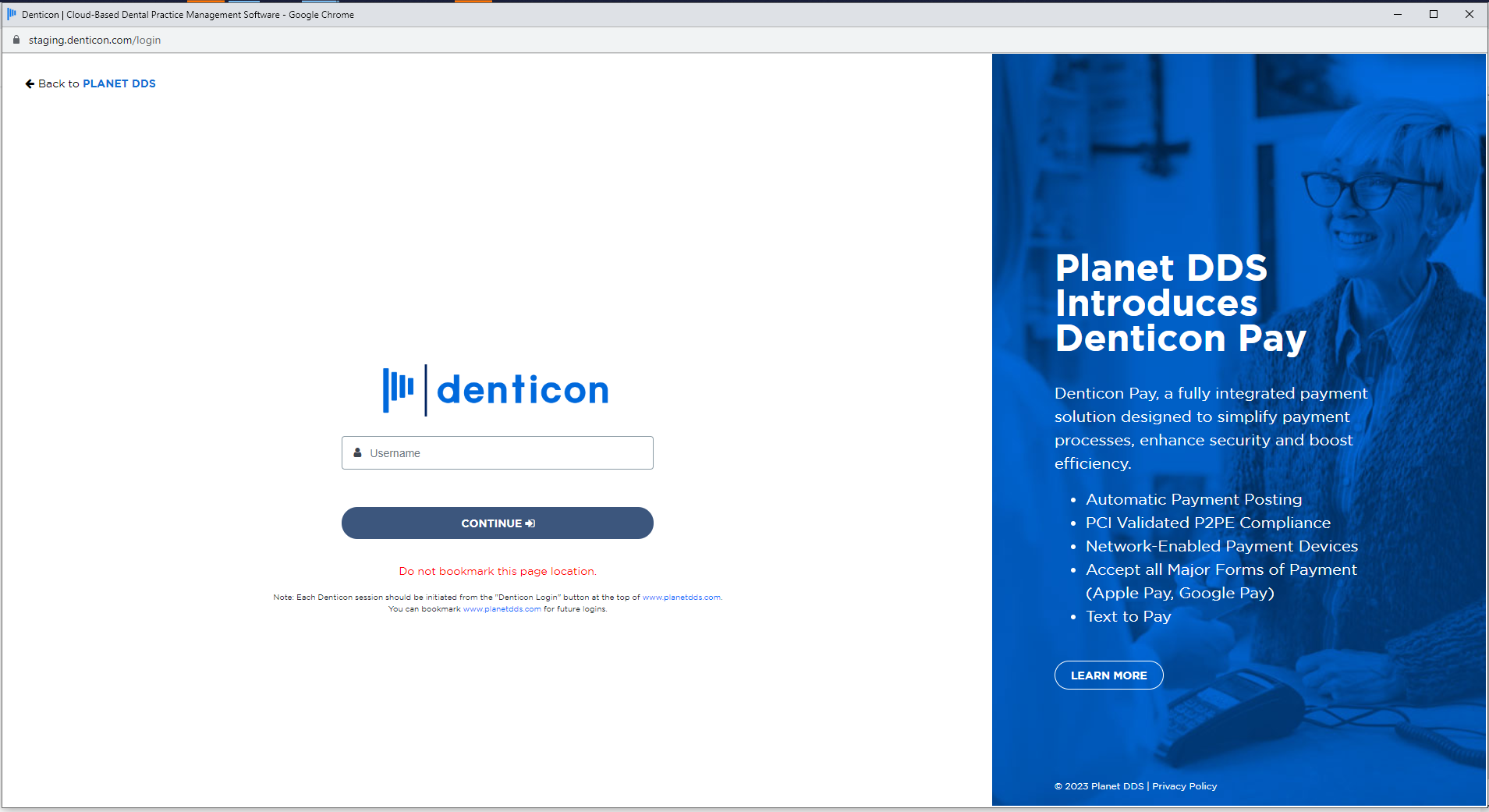This screenshot has height=812, width=1489.
Task: Open site security info via the padlock symbol
Action: click(16, 39)
